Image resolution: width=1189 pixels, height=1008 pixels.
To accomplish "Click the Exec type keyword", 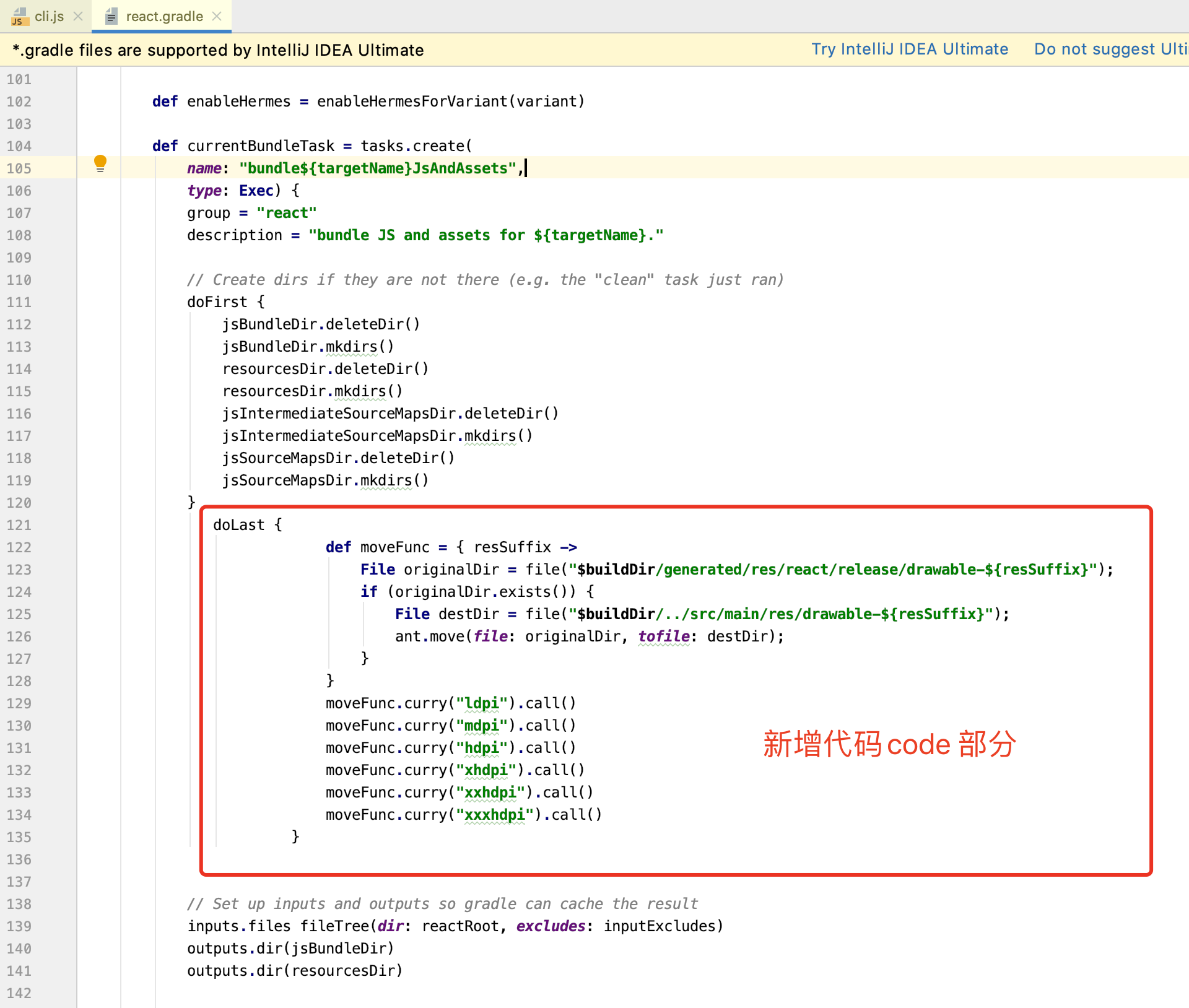I will coord(256,191).
